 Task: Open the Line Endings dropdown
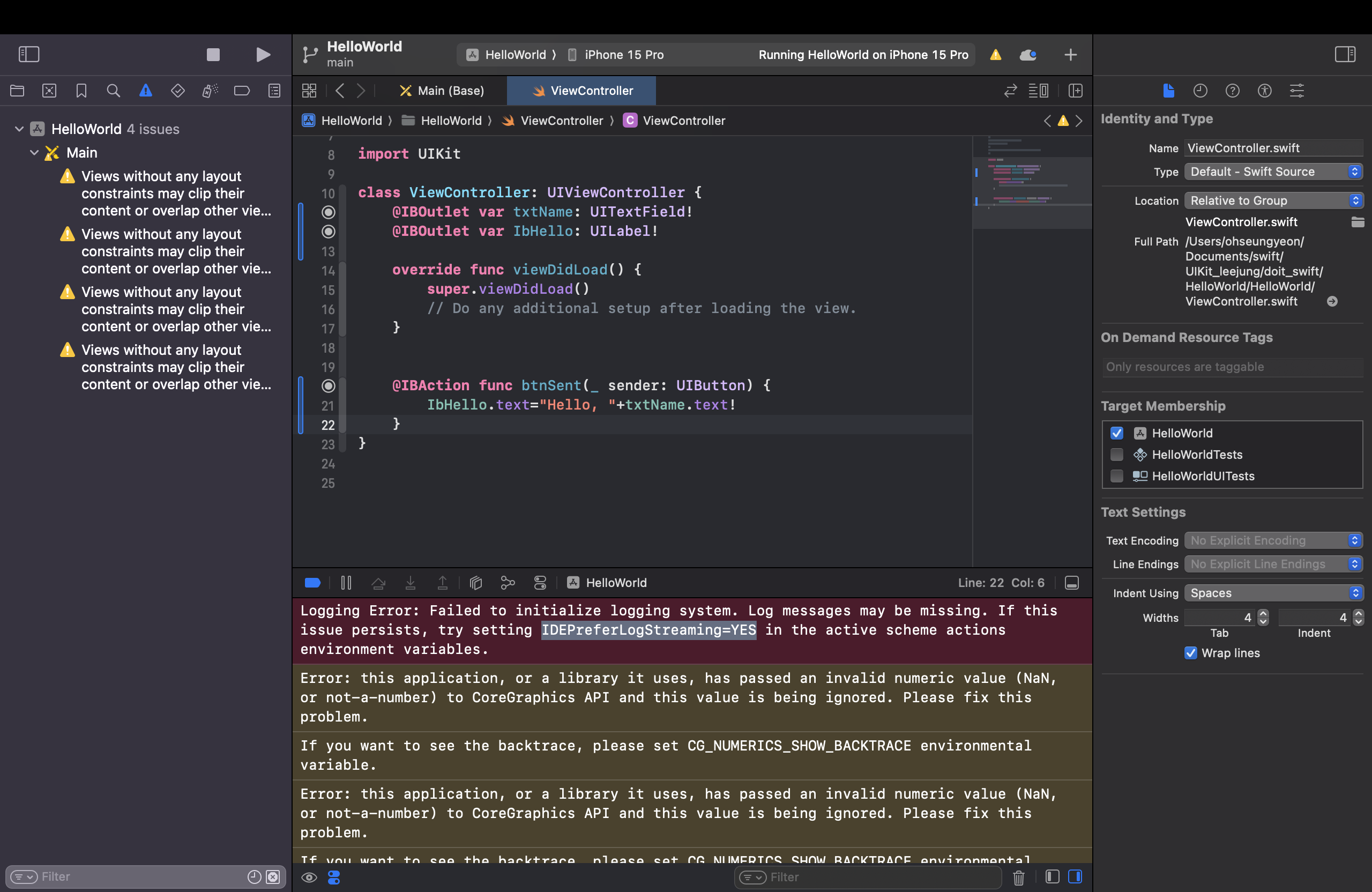point(1273,564)
